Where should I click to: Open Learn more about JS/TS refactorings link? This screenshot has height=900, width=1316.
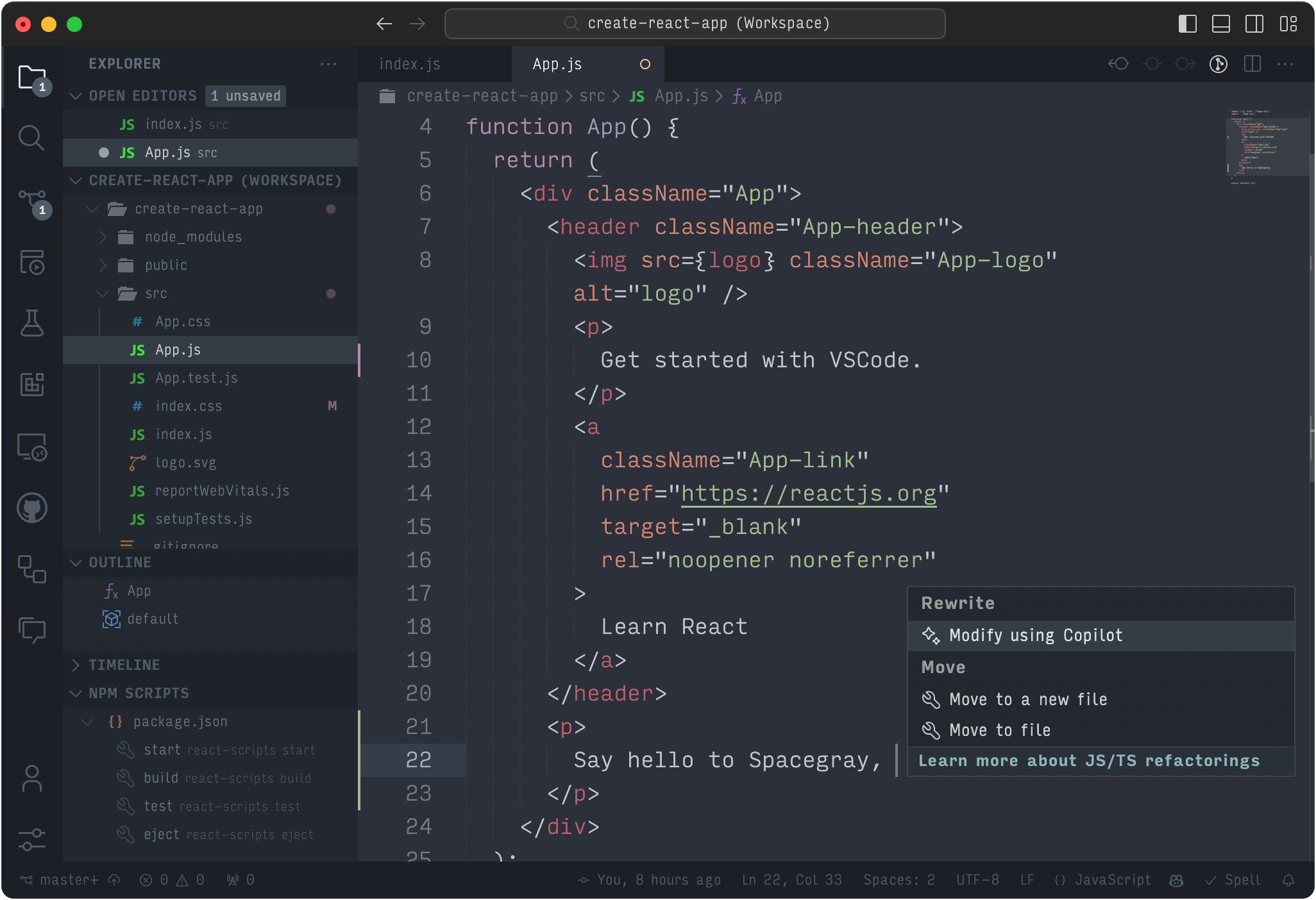coord(1089,761)
